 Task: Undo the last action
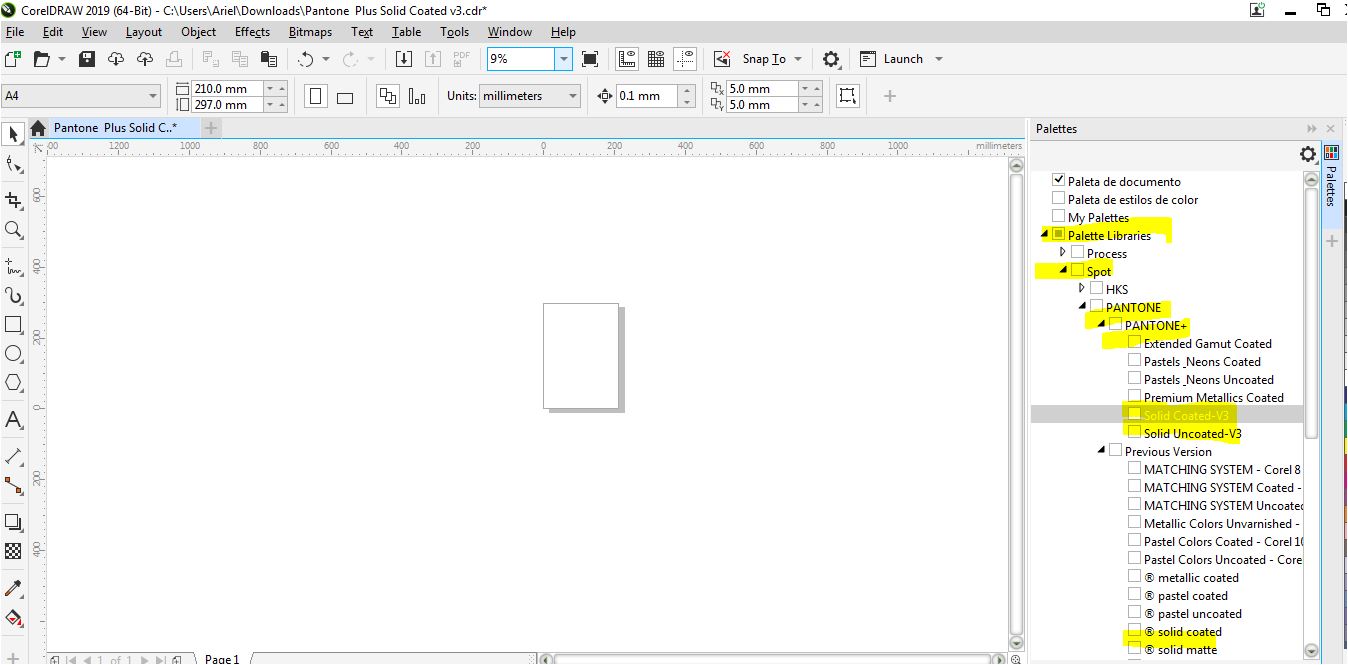[x=306, y=59]
